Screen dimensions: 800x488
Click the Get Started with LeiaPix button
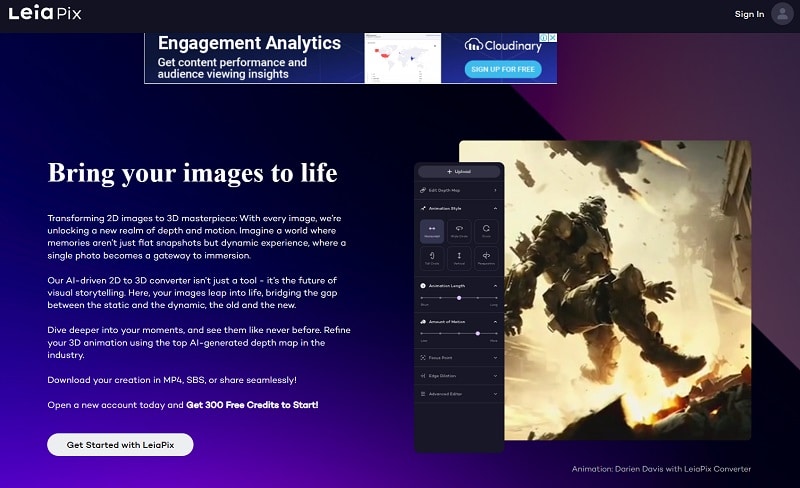tap(120, 445)
